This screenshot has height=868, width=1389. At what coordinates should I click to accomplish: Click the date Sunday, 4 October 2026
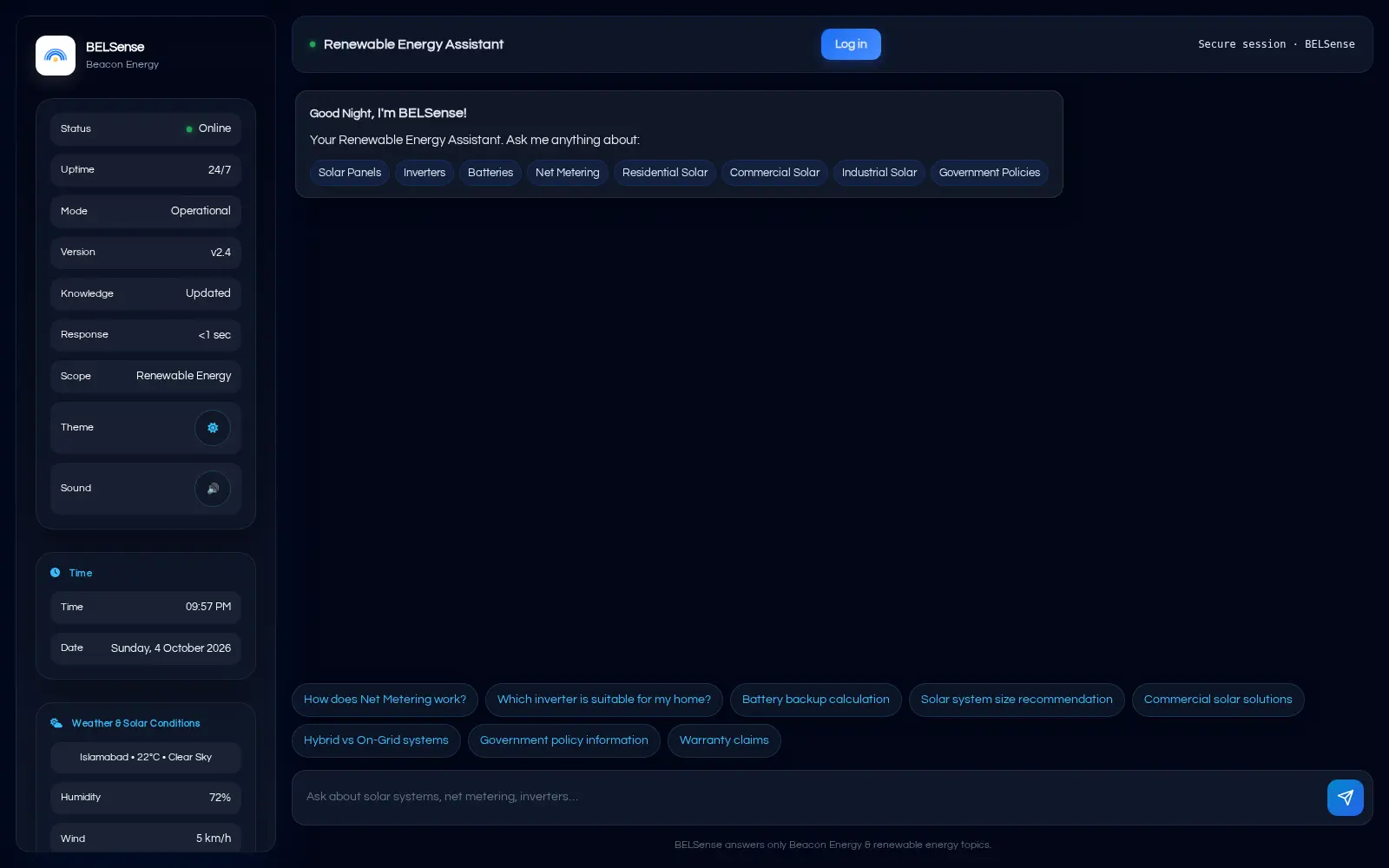click(171, 648)
